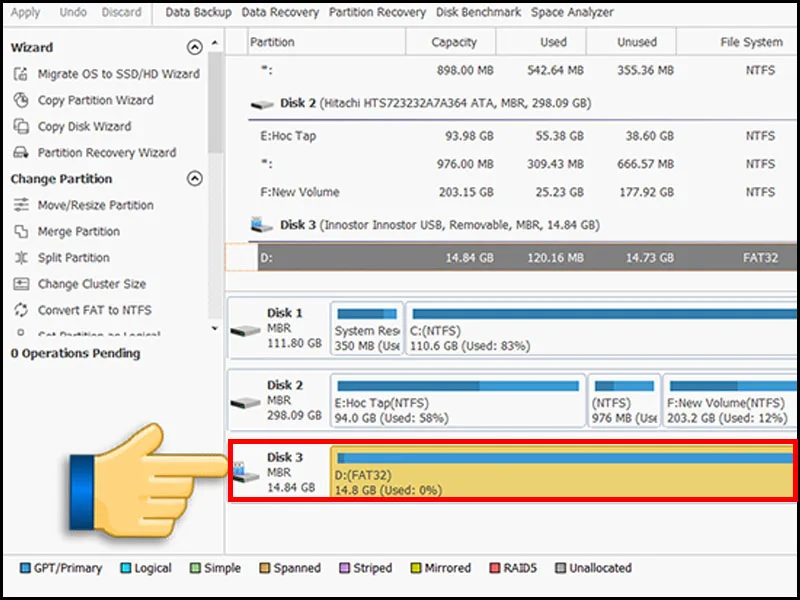The height and width of the screenshot is (600, 800).
Task: Click the Simple legend swatch
Action: (x=195, y=568)
